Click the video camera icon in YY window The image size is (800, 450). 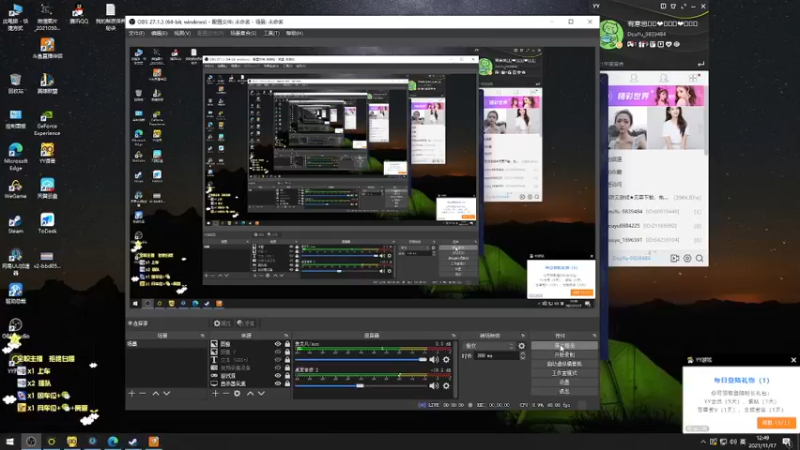pyautogui.click(x=674, y=258)
